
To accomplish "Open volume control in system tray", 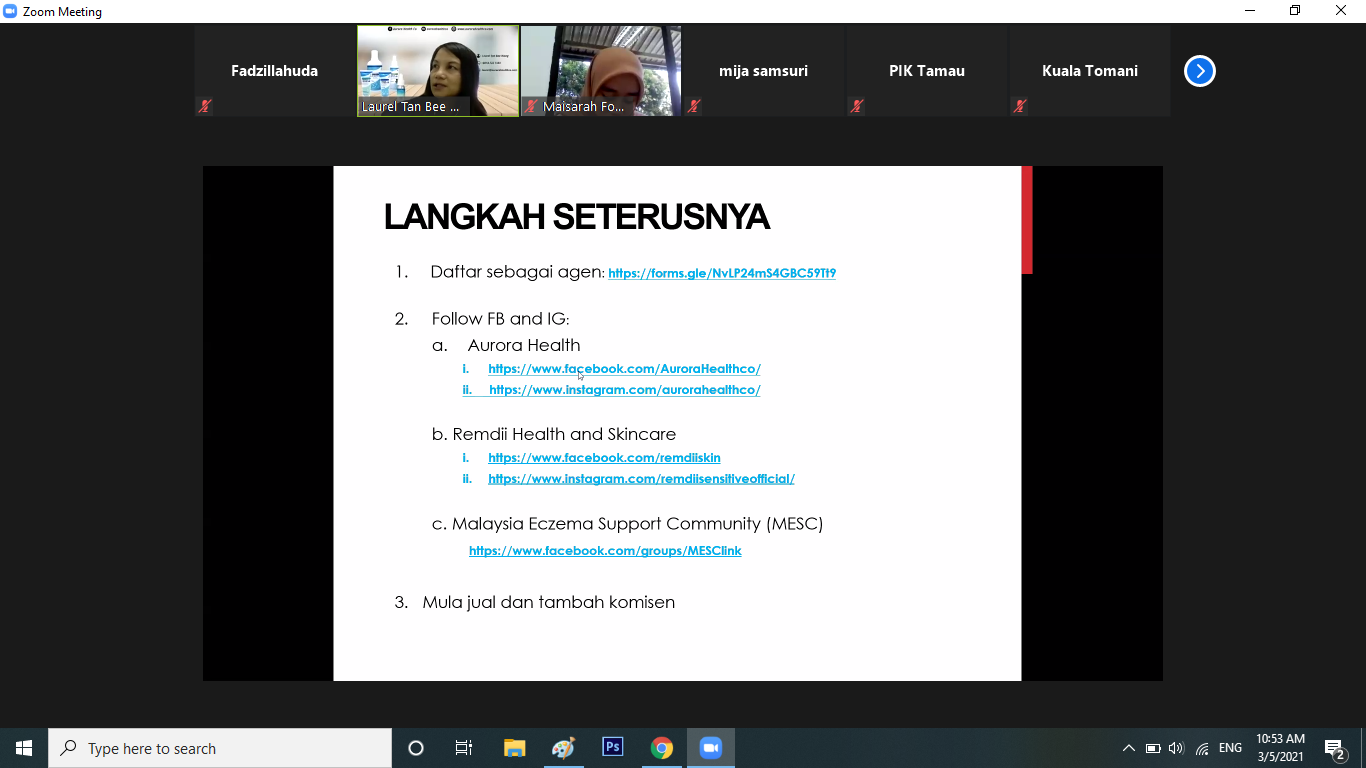I will click(x=1176, y=748).
